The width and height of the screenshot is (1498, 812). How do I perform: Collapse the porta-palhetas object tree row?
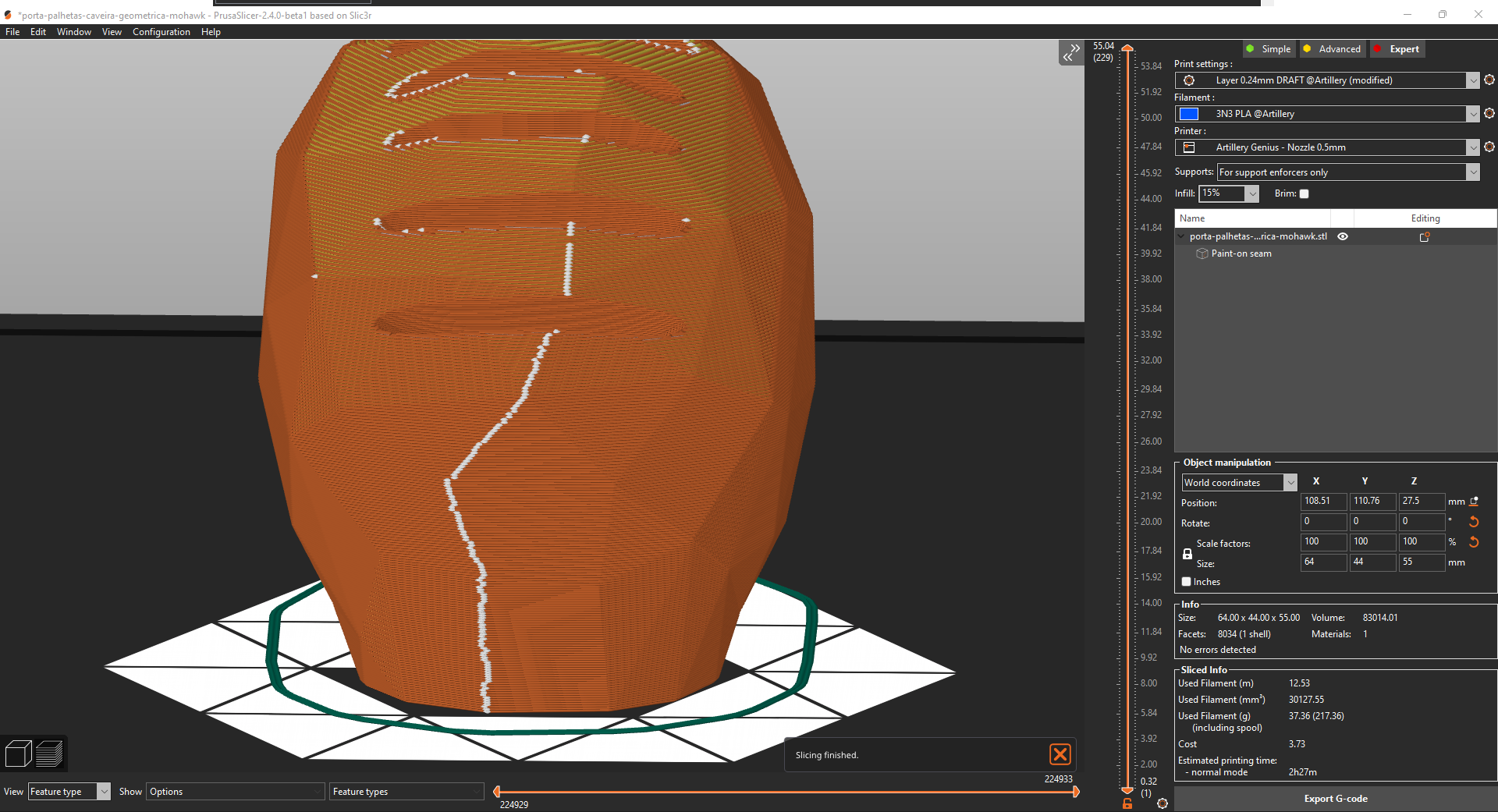tap(1181, 236)
